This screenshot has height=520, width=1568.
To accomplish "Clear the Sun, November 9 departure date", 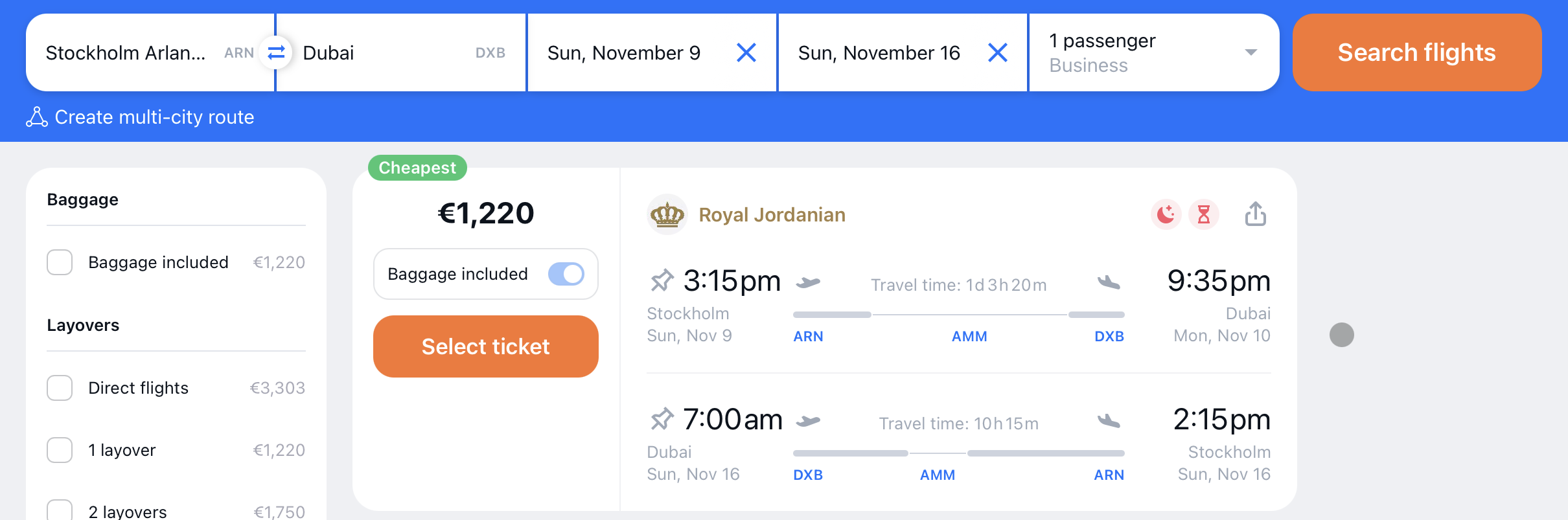I will [746, 52].
